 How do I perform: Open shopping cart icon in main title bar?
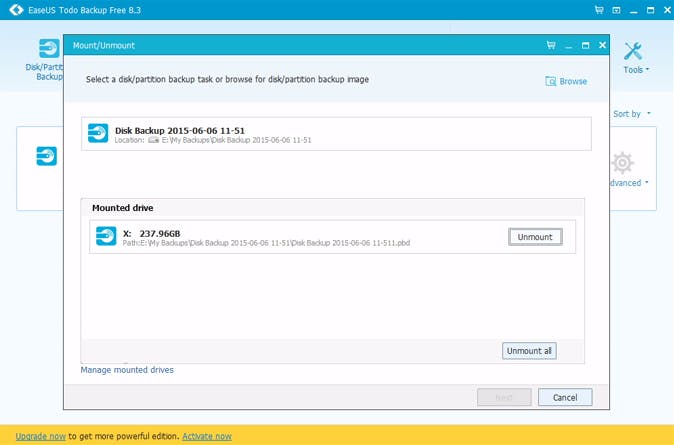point(599,10)
